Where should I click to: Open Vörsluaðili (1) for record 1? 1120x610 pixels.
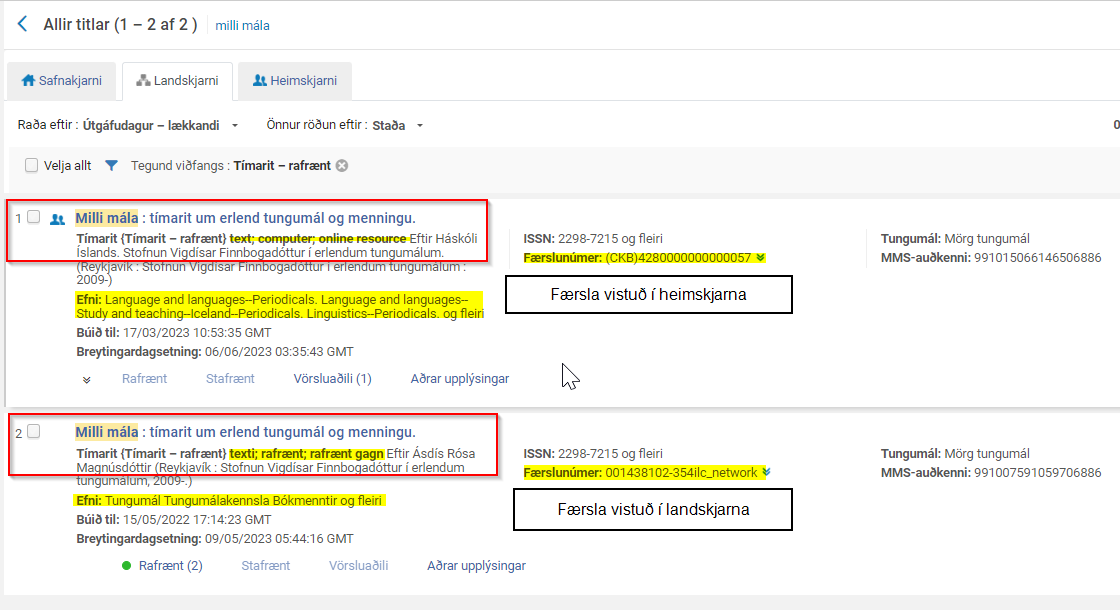click(332, 379)
